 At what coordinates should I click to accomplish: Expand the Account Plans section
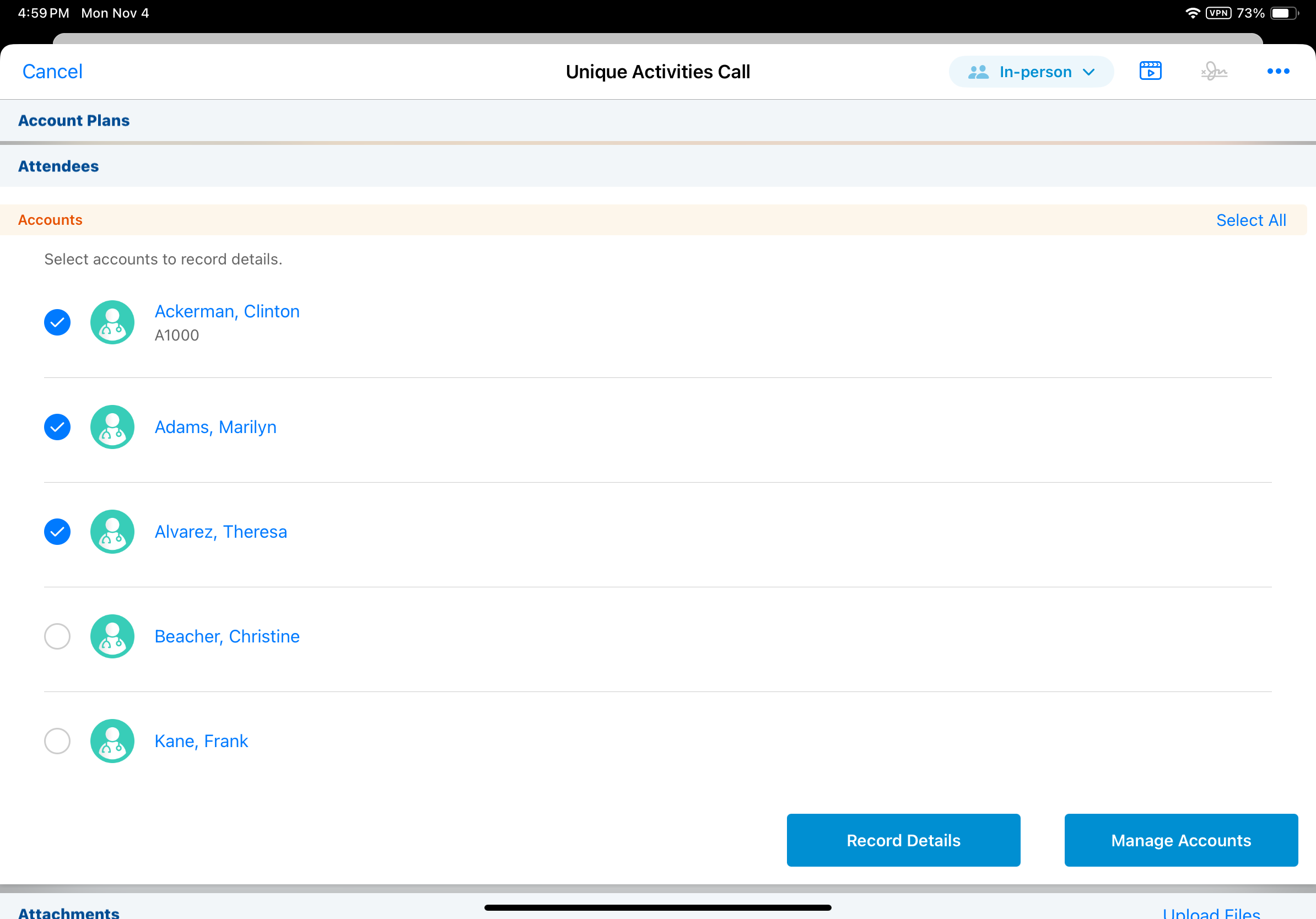(74, 120)
